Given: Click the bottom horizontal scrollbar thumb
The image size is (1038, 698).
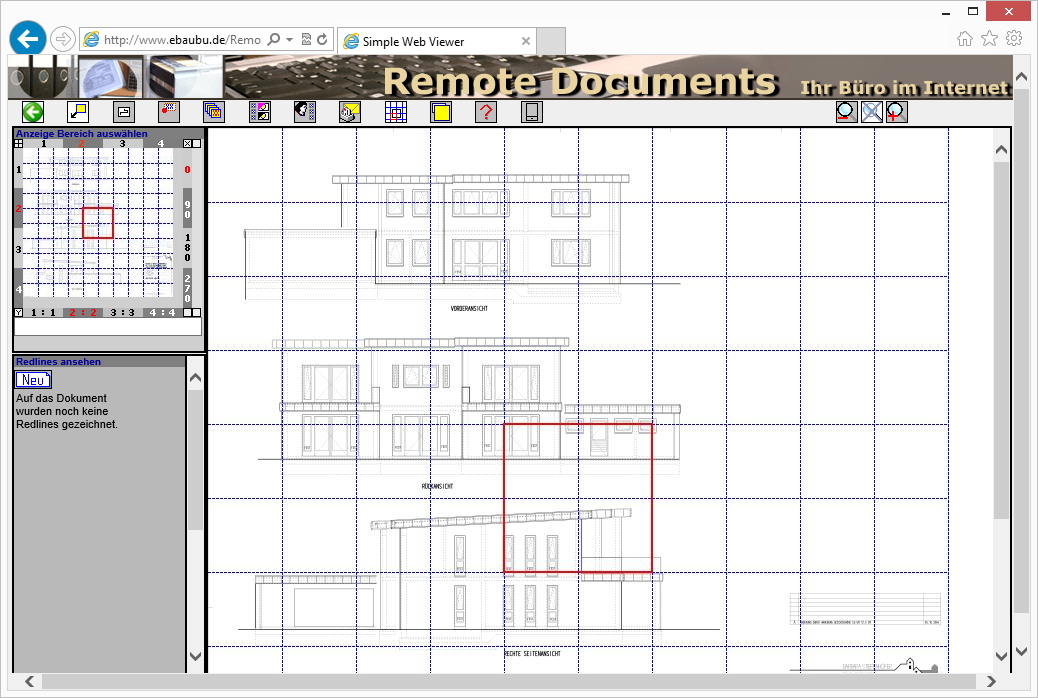Looking at the screenshot, I should pos(509,681).
